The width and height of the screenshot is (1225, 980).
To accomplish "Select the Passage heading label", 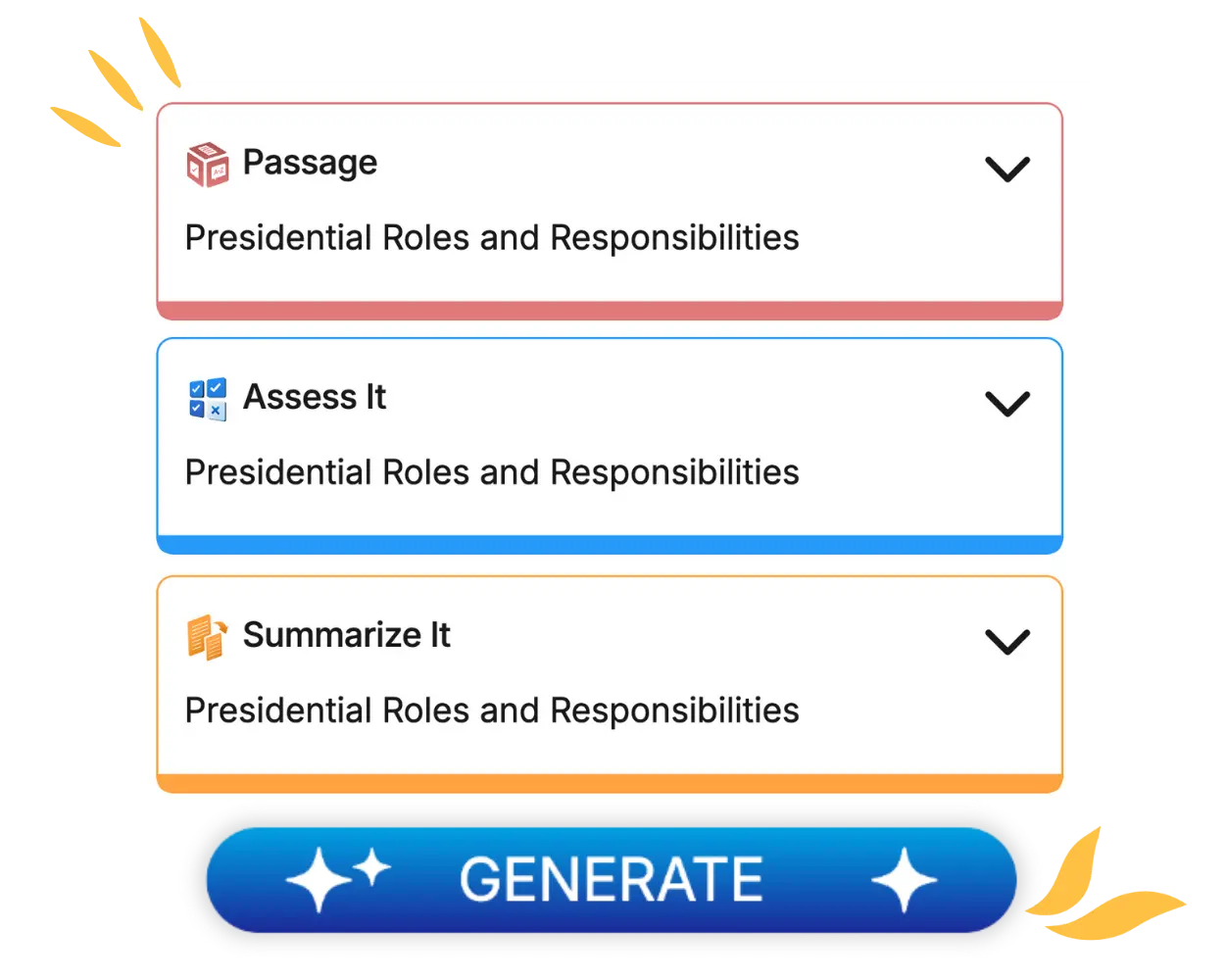I will pyautogui.click(x=310, y=163).
